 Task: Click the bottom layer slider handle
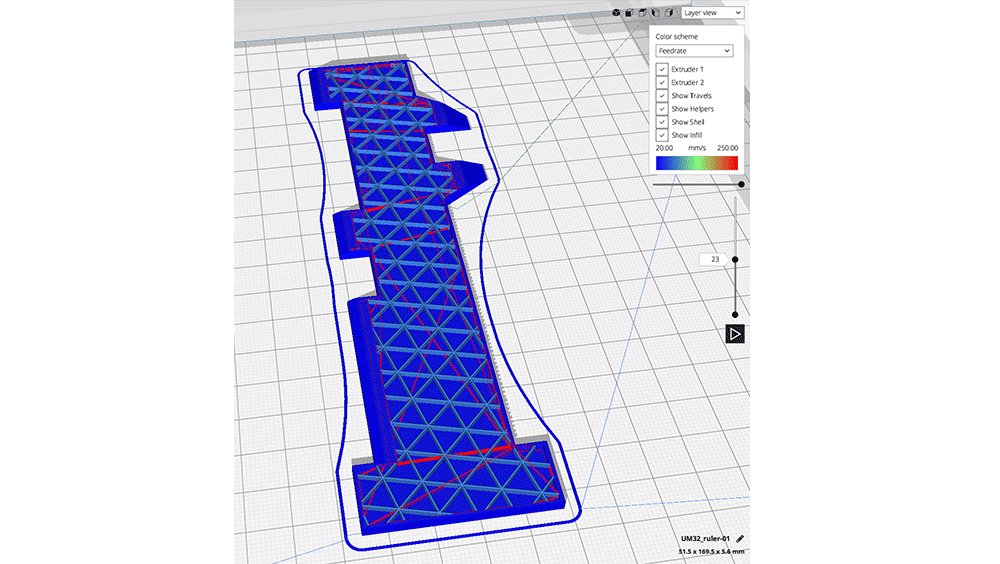pos(735,315)
